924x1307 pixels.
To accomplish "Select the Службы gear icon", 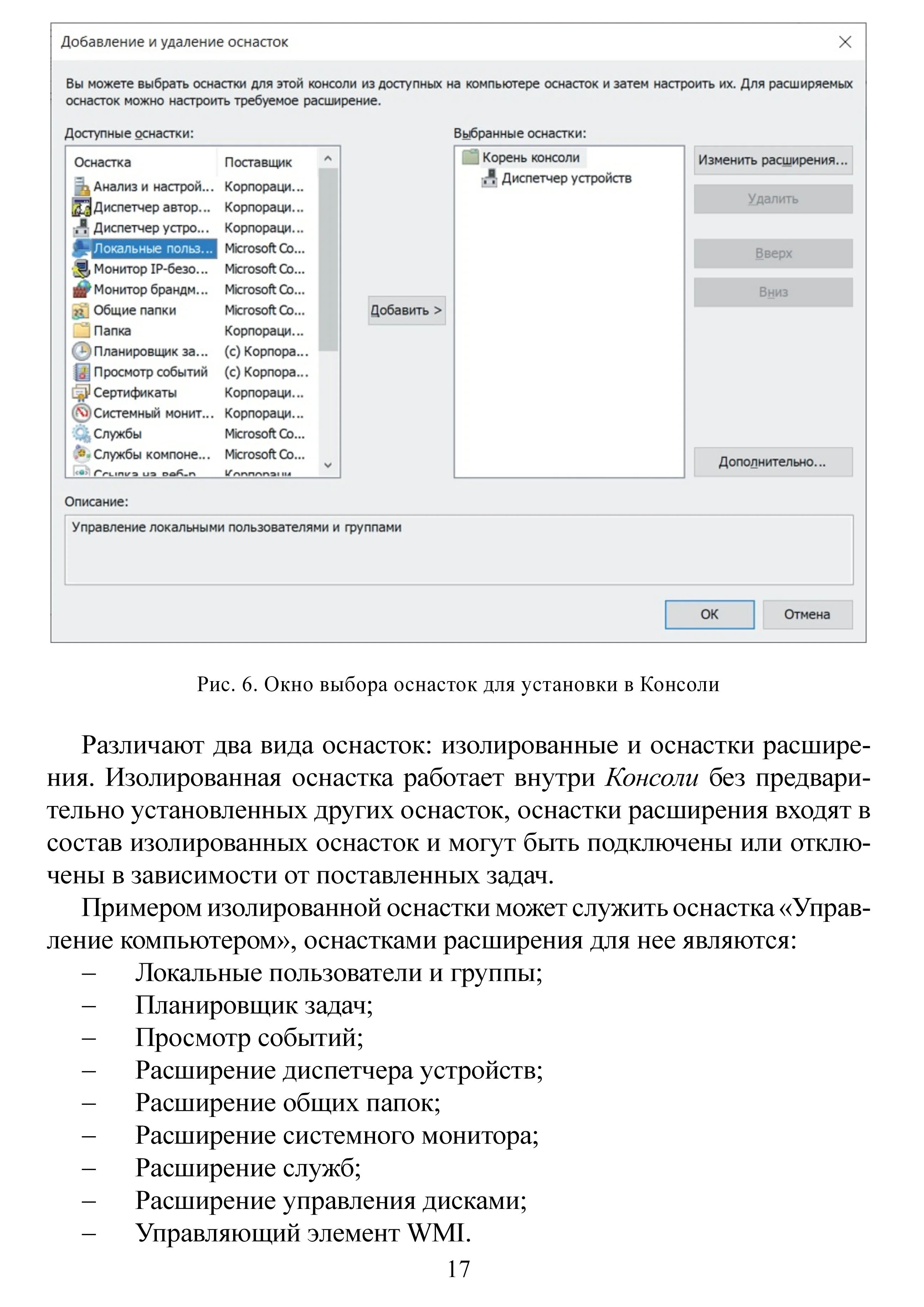I will pos(81,434).
